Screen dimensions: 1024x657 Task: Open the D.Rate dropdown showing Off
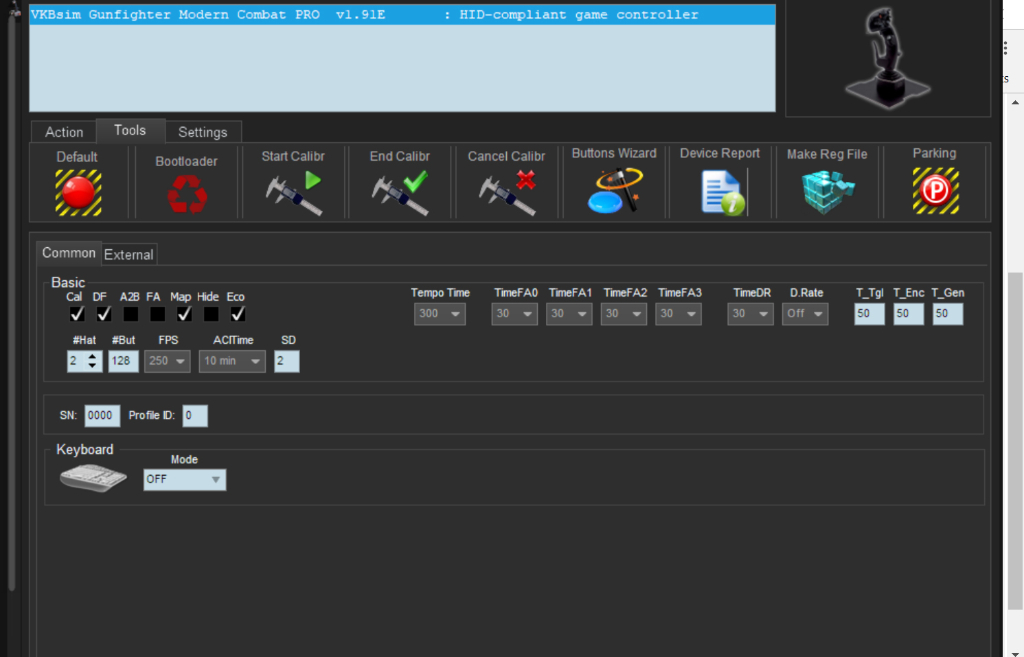(805, 314)
